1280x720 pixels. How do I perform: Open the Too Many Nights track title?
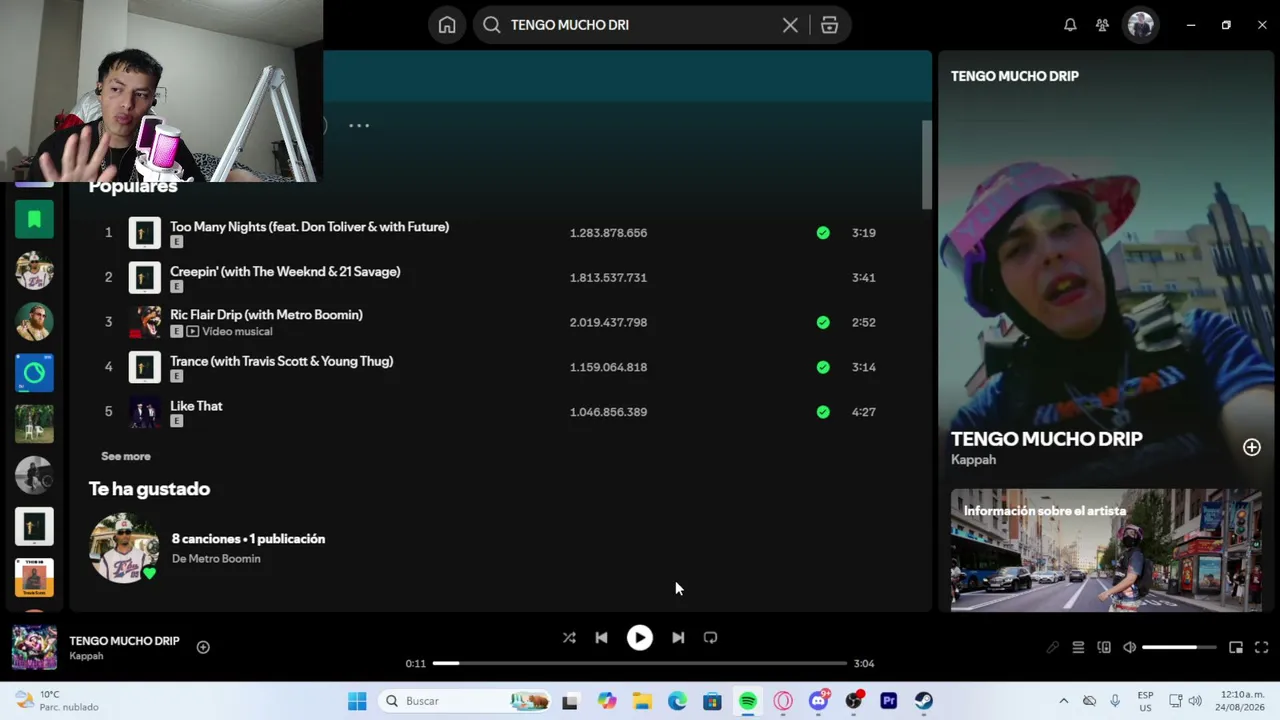310,227
